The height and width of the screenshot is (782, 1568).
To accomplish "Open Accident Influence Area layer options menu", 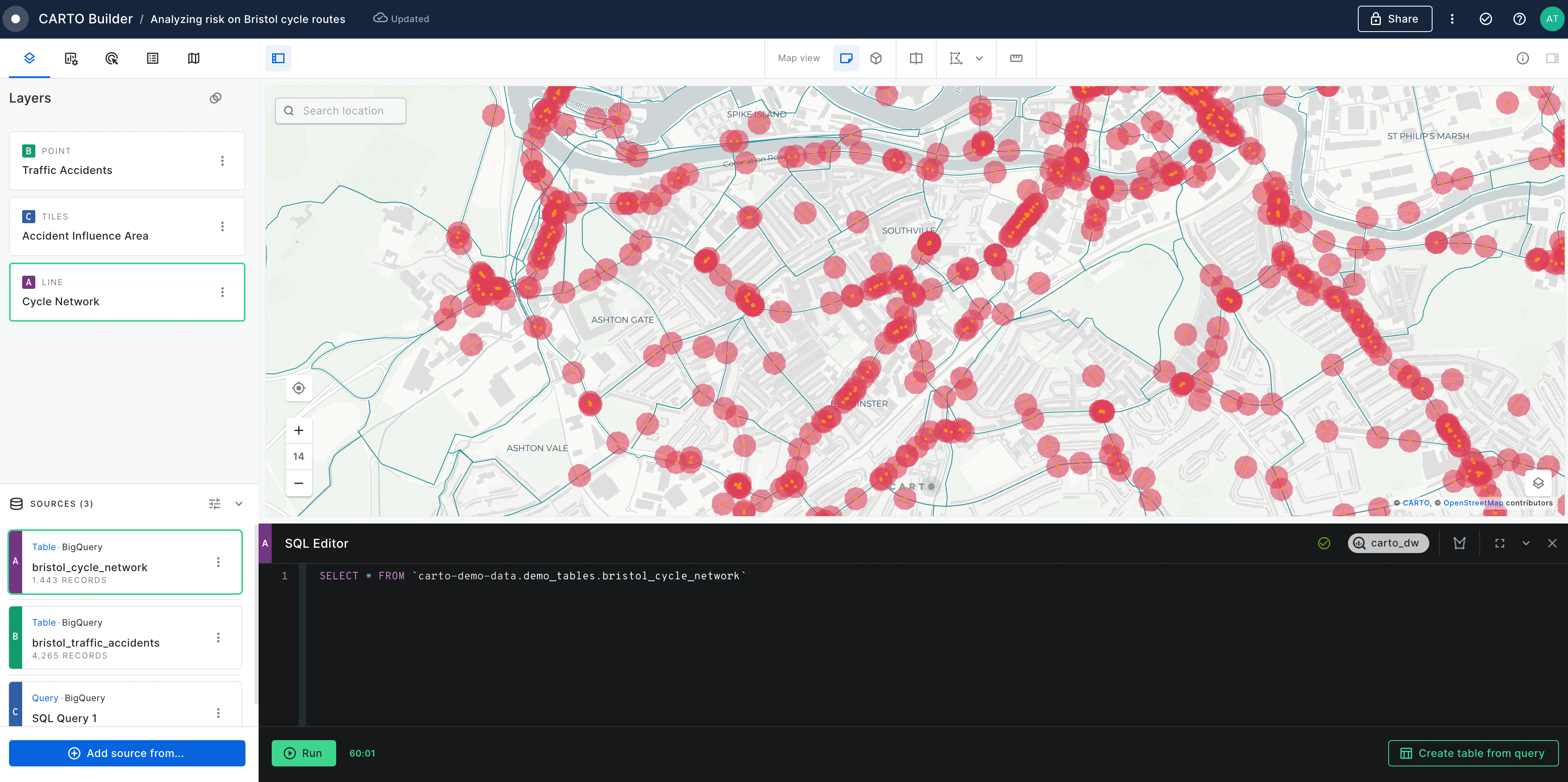I will pos(222,226).
